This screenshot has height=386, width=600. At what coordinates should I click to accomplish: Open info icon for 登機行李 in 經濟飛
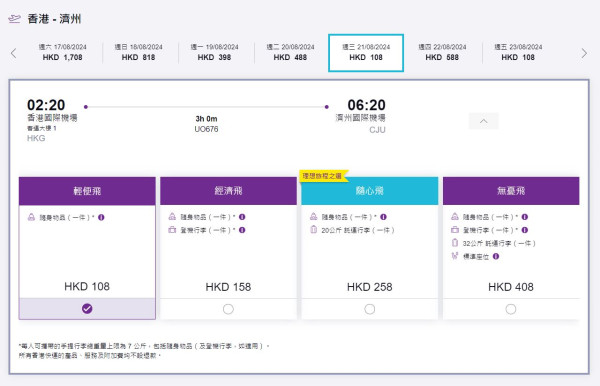click(242, 230)
